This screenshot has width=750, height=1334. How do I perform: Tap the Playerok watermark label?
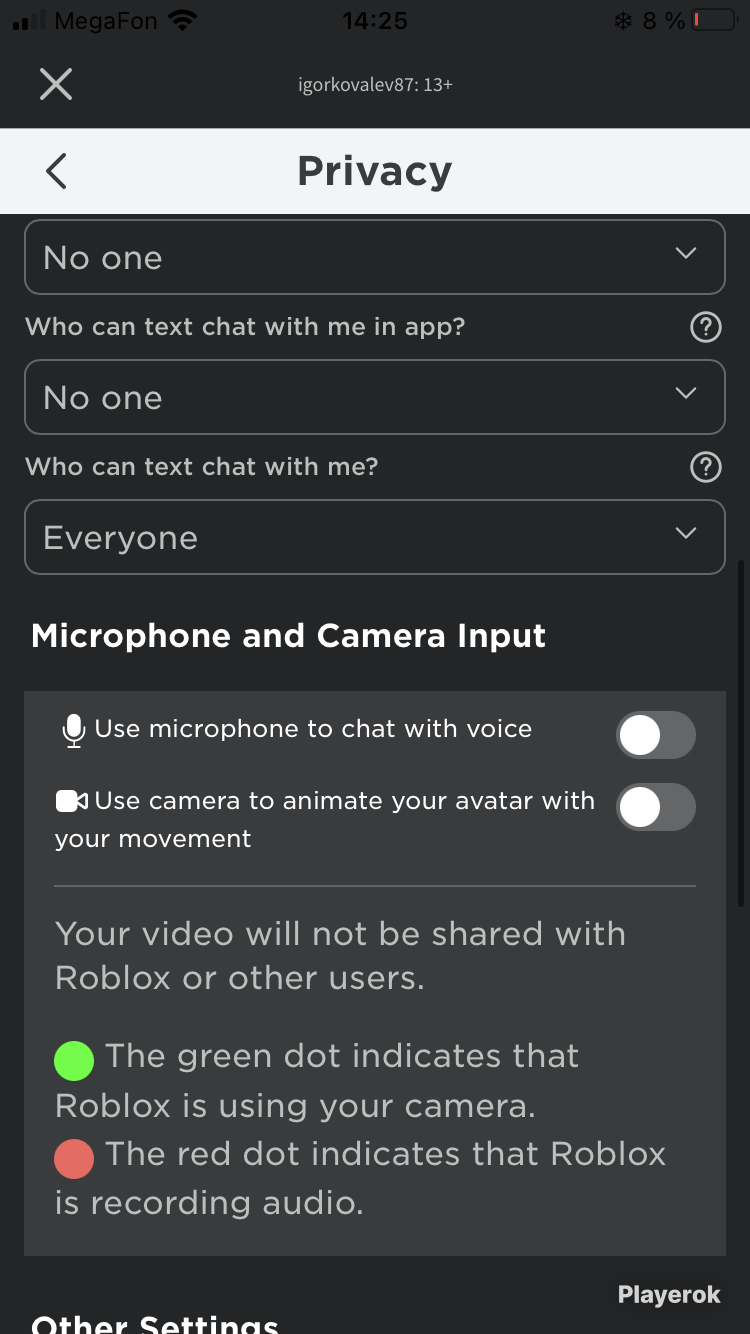(x=669, y=1295)
